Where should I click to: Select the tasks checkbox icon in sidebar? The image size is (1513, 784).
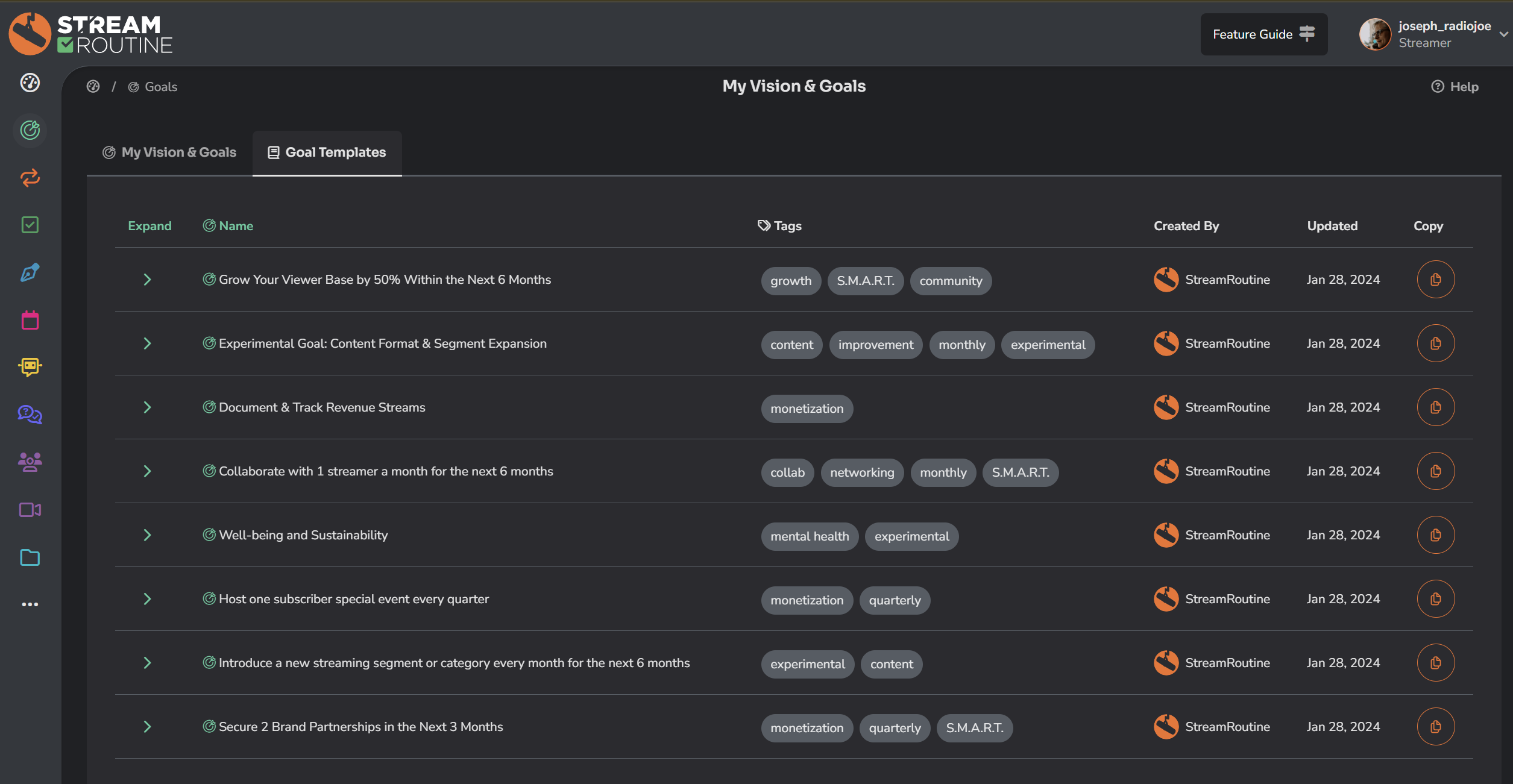click(x=30, y=225)
